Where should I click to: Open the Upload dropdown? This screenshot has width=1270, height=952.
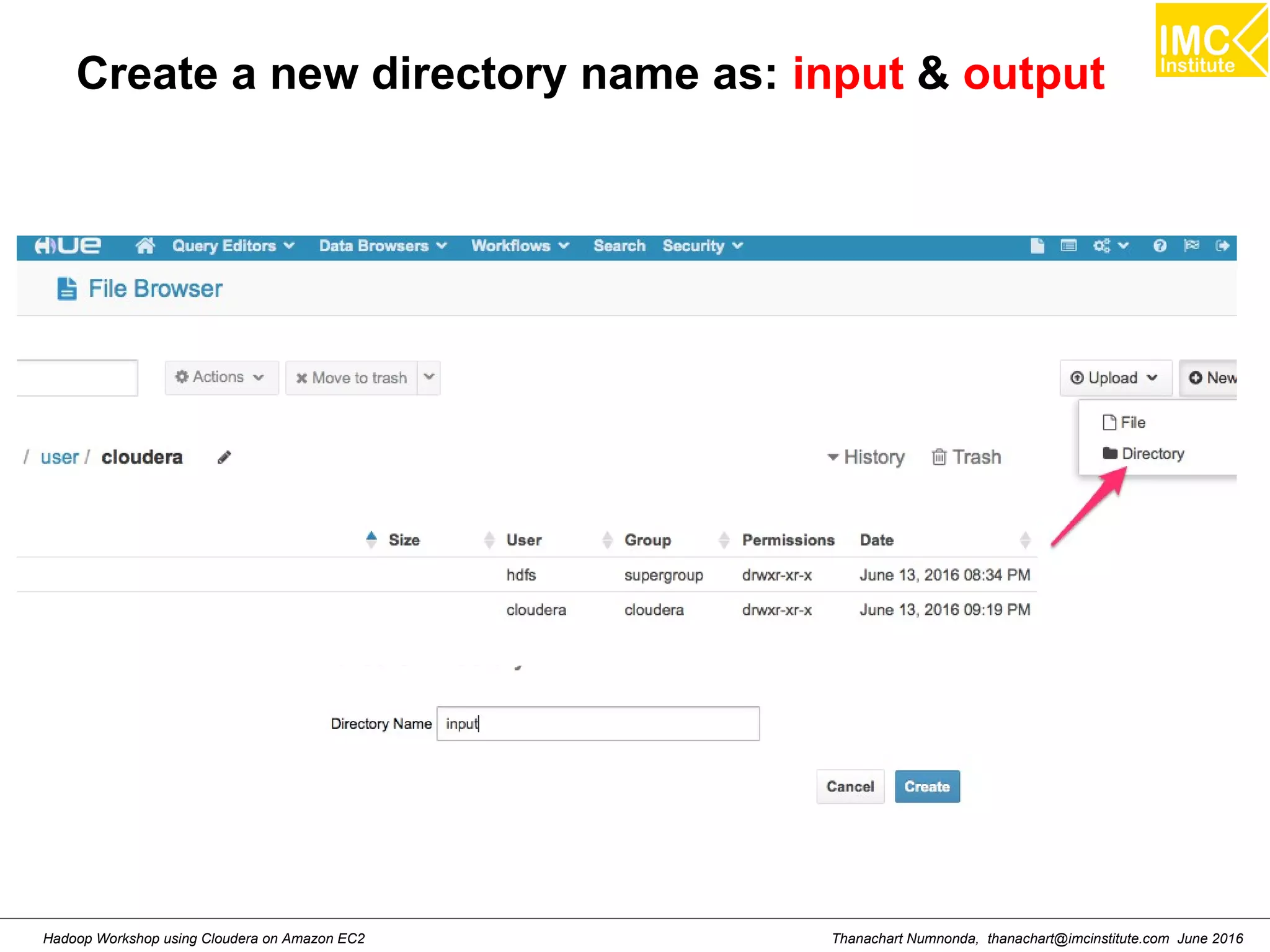1116,378
